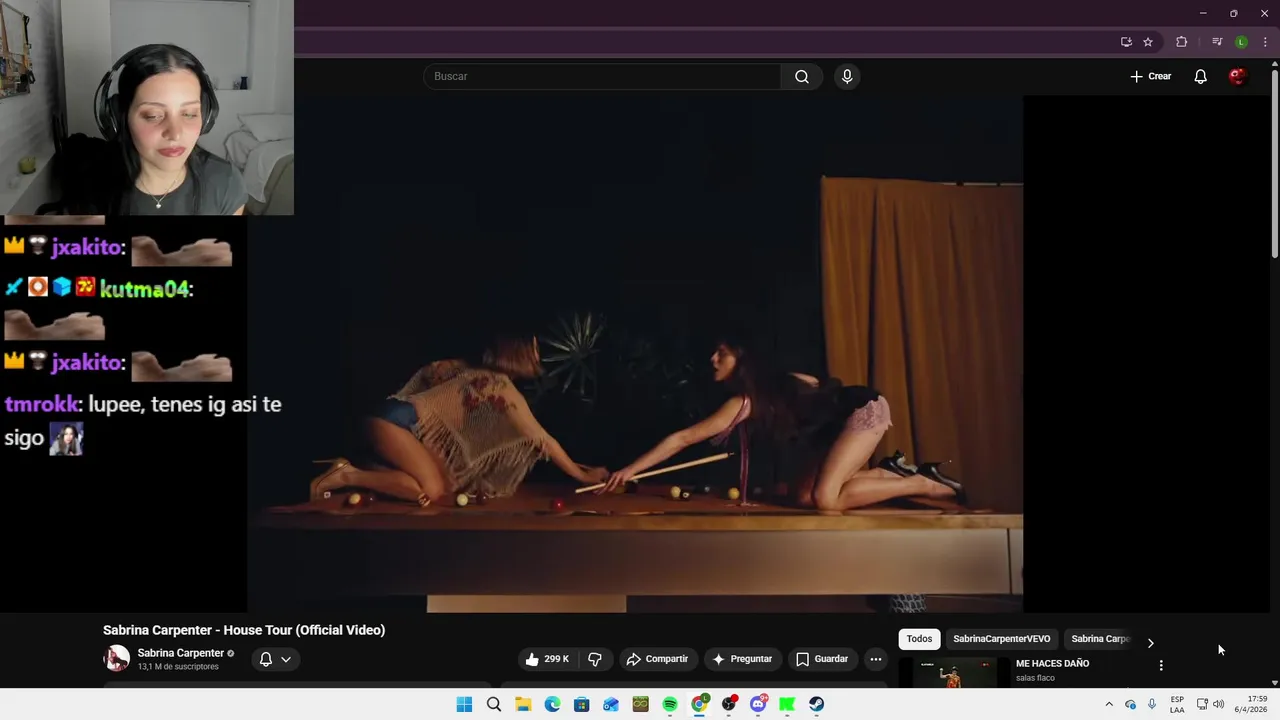The image size is (1280, 720).
Task: Open more actions ellipsis under video
Action: pyautogui.click(x=876, y=659)
